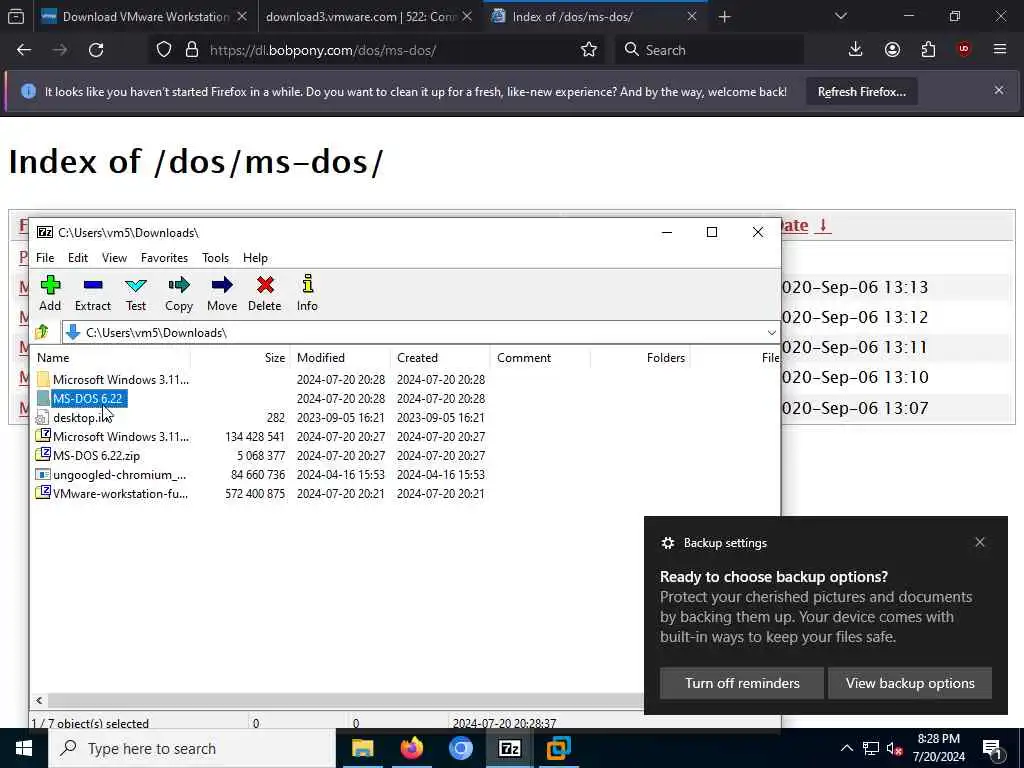Open the Edit menu
Screen dimensions: 1024x768
(78, 258)
